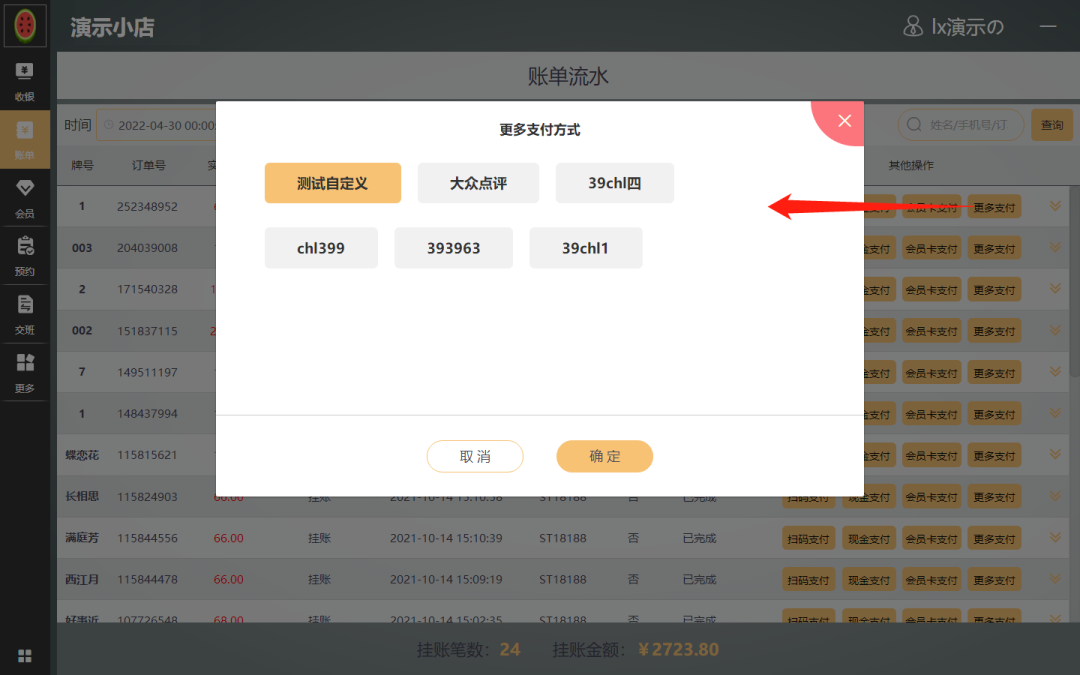Viewport: 1080px width, 675px height.
Task: Choose payment method 393963
Action: pos(453,248)
